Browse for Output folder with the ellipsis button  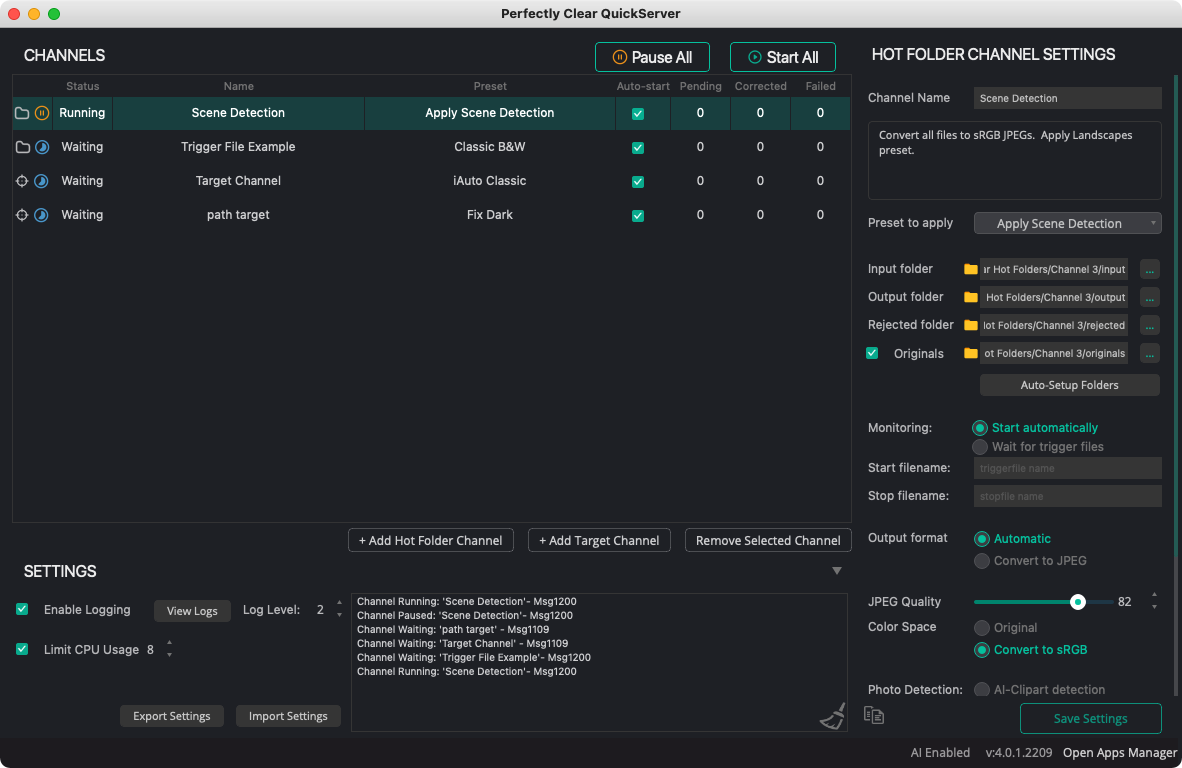(x=1150, y=297)
